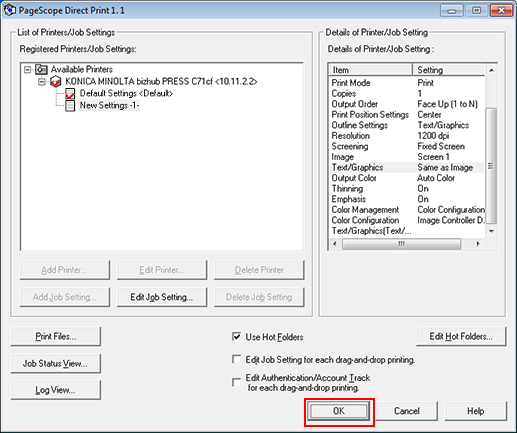This screenshot has height=433, width=517.
Task: Click the New Settings -1- document icon
Action: pos(70,106)
